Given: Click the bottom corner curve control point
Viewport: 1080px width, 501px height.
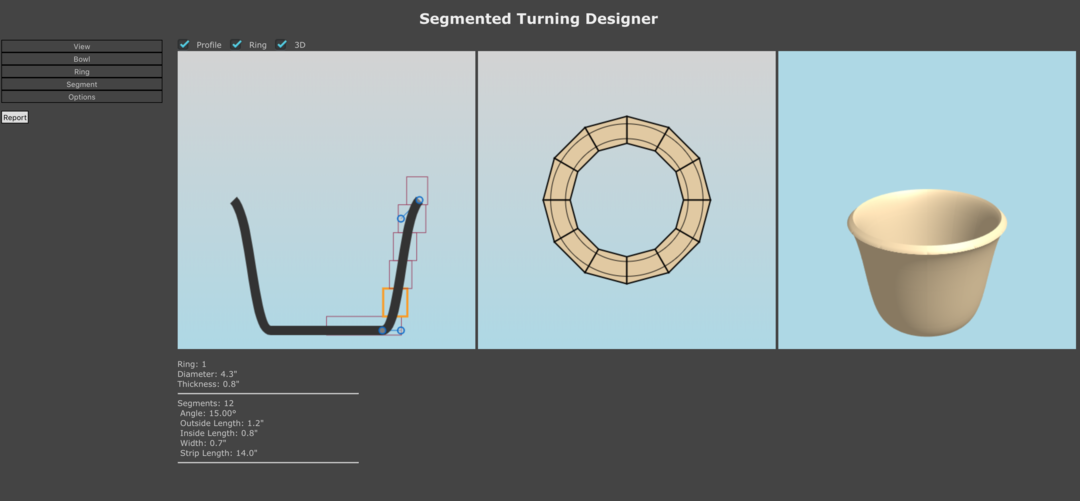Looking at the screenshot, I should tap(382, 330).
